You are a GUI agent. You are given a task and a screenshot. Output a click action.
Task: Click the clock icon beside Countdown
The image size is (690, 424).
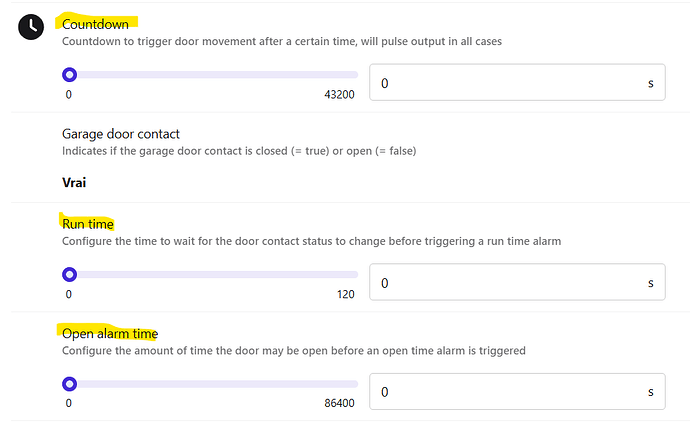pyautogui.click(x=32, y=27)
